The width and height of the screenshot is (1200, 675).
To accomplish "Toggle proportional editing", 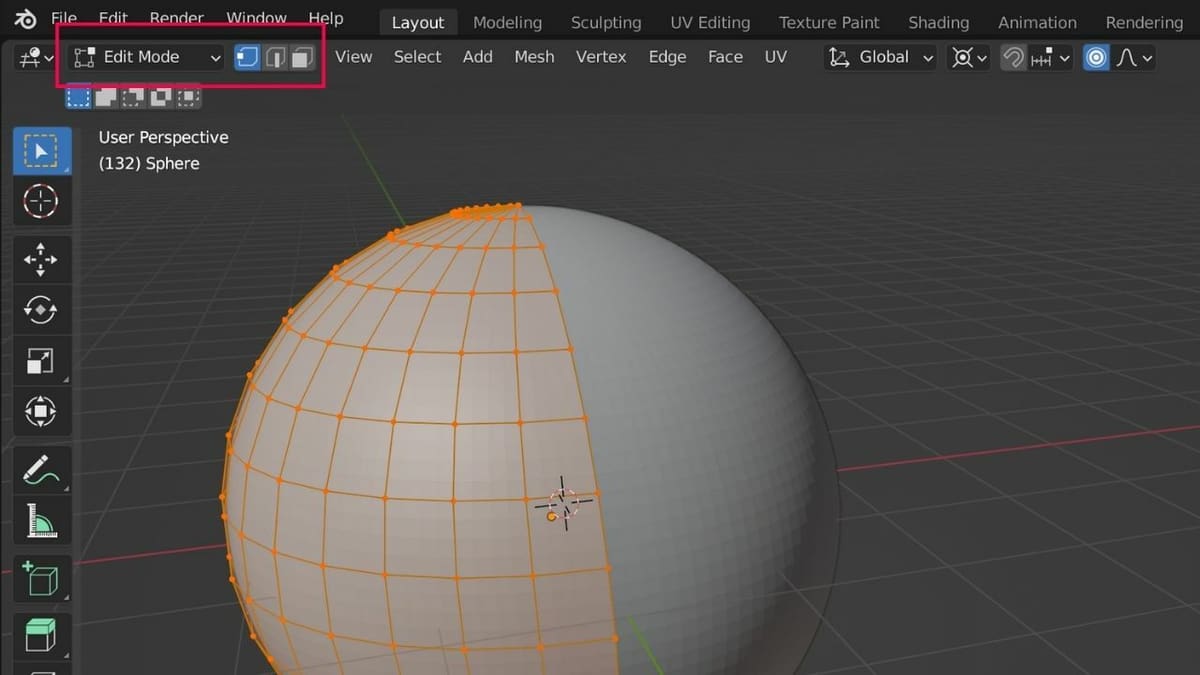I will coord(1097,58).
